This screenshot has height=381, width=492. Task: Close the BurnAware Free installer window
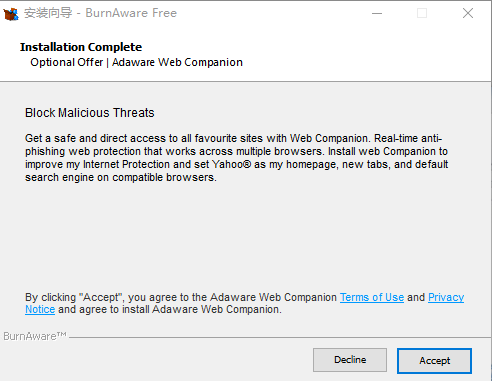click(468, 13)
